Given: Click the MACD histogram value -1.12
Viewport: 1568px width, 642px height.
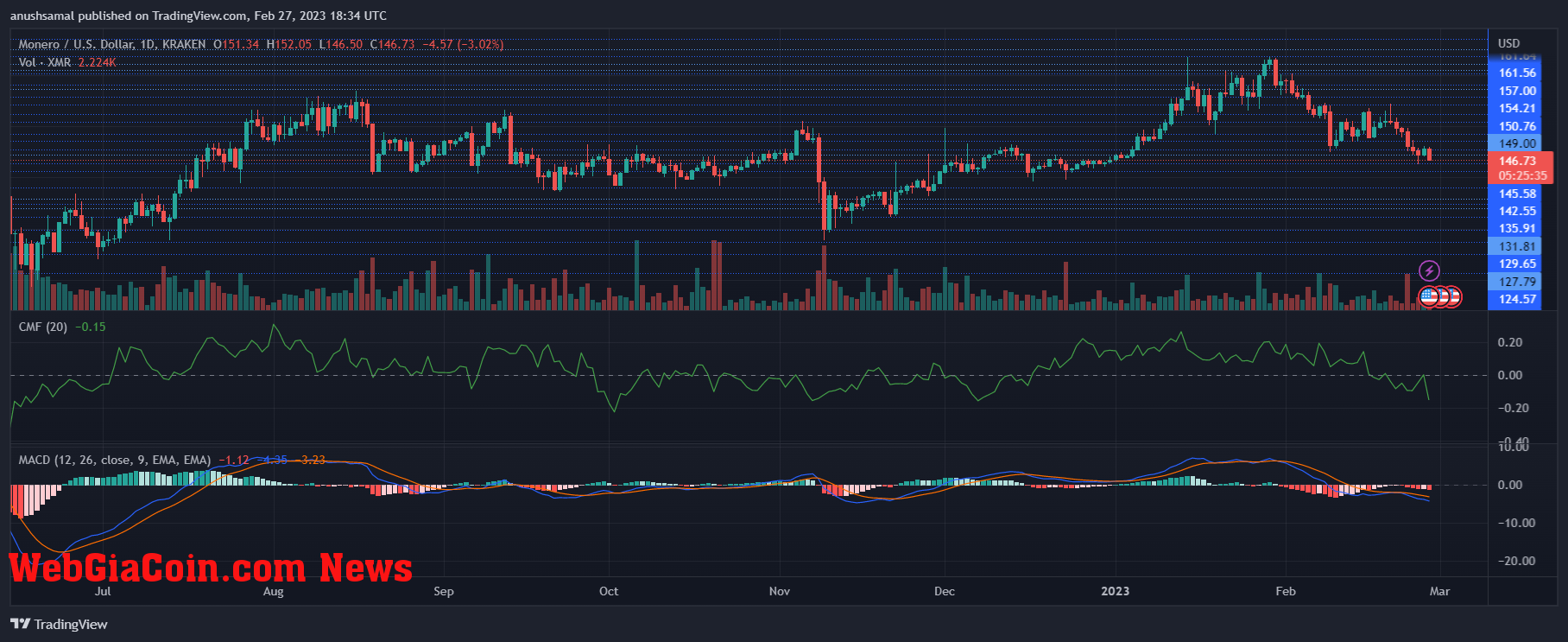Looking at the screenshot, I should [x=234, y=460].
